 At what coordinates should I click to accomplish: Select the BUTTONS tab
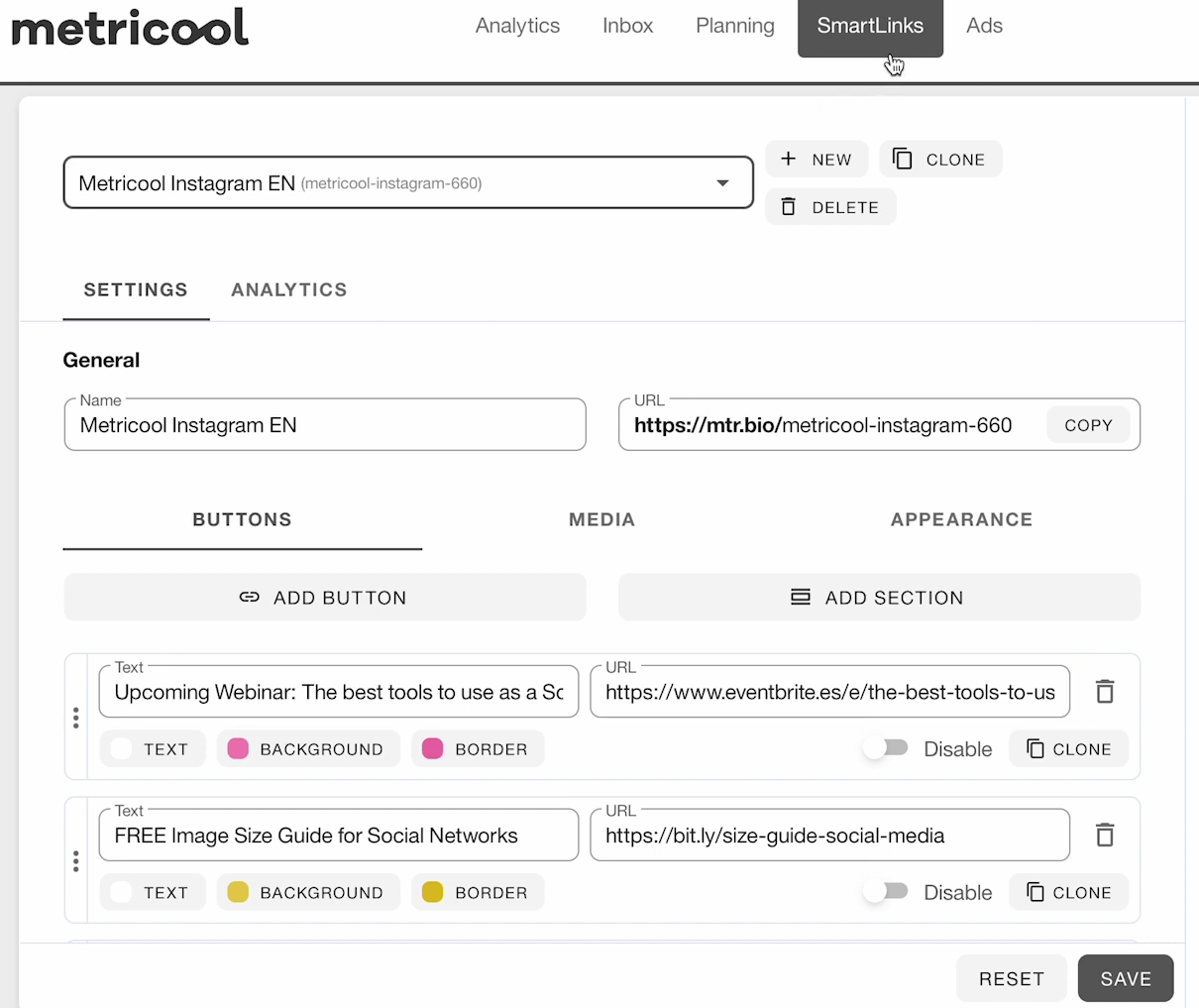click(x=243, y=520)
